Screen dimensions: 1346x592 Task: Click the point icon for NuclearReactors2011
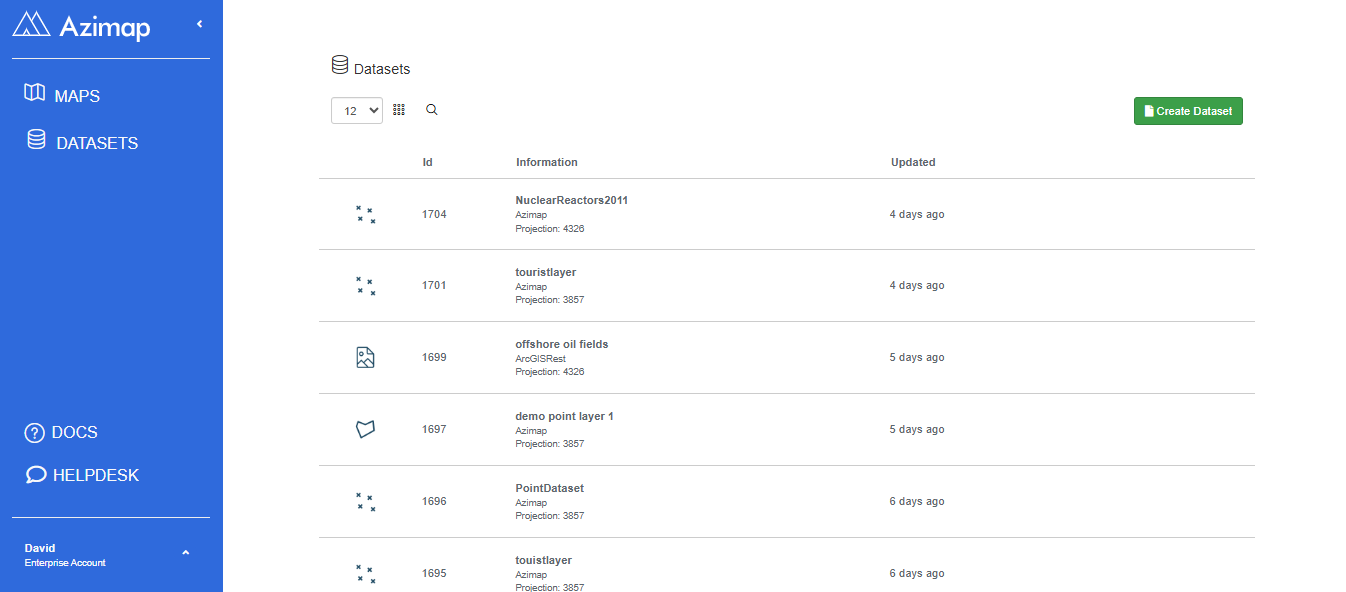coord(366,214)
